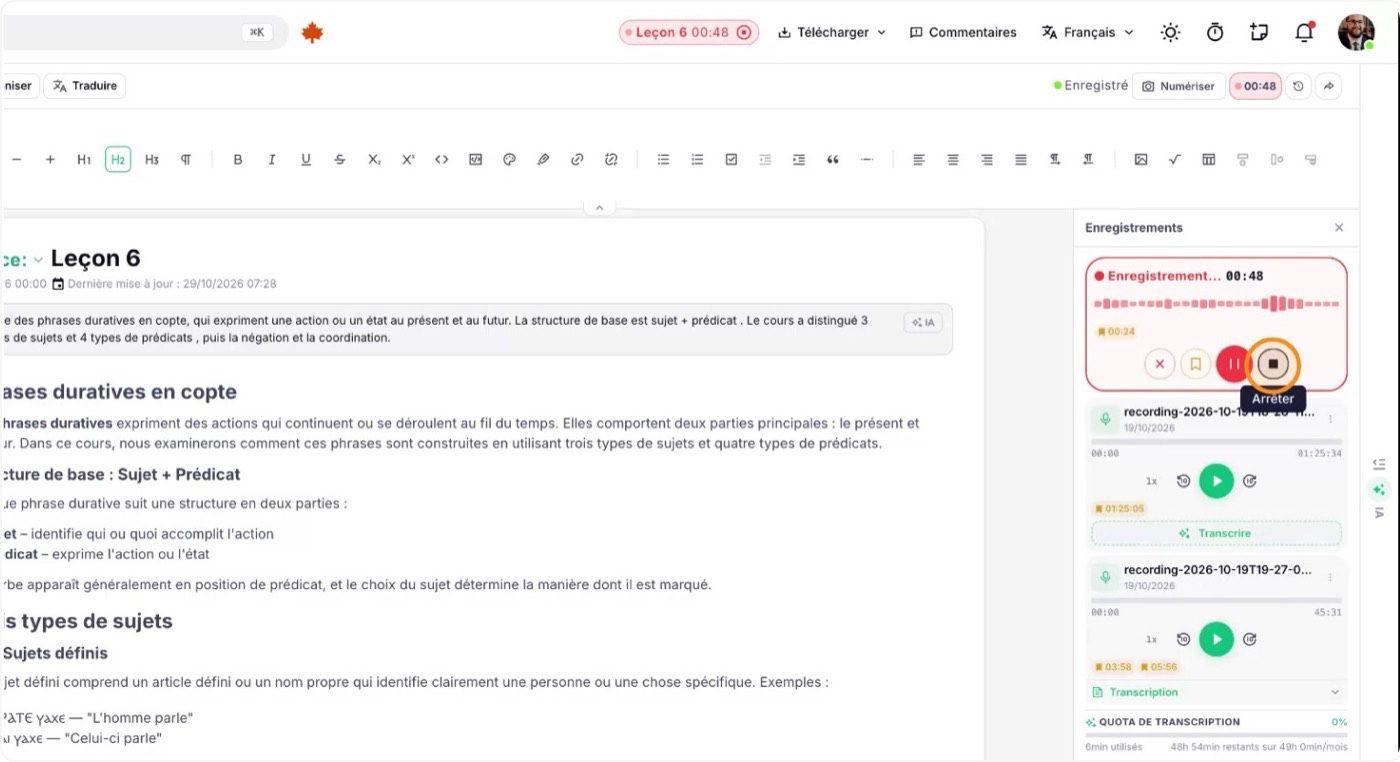Viewport: 1400px width, 762px height.
Task: Toggle subscript formatting
Action: [374, 160]
